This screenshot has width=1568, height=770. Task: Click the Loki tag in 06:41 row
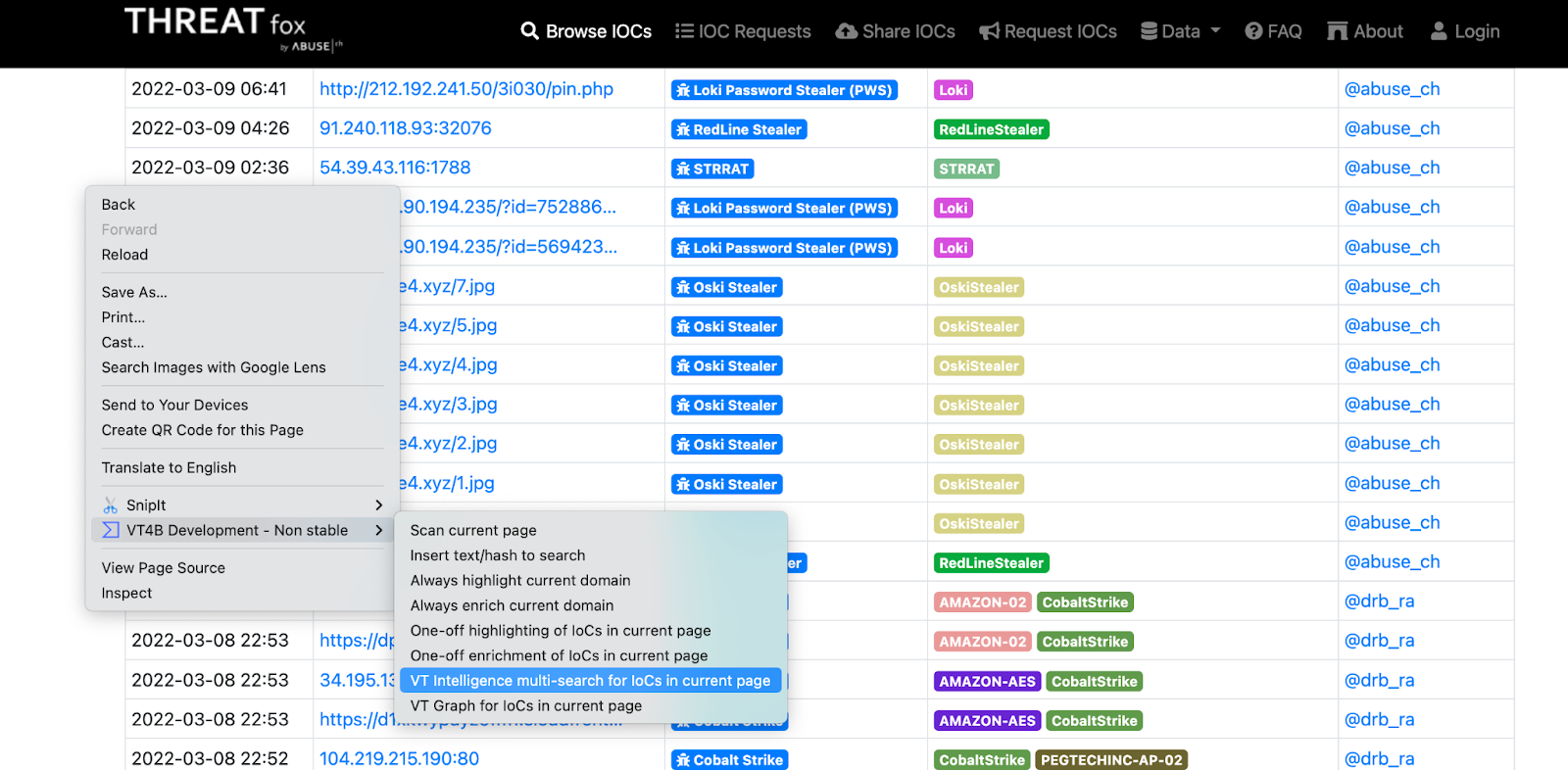[954, 90]
